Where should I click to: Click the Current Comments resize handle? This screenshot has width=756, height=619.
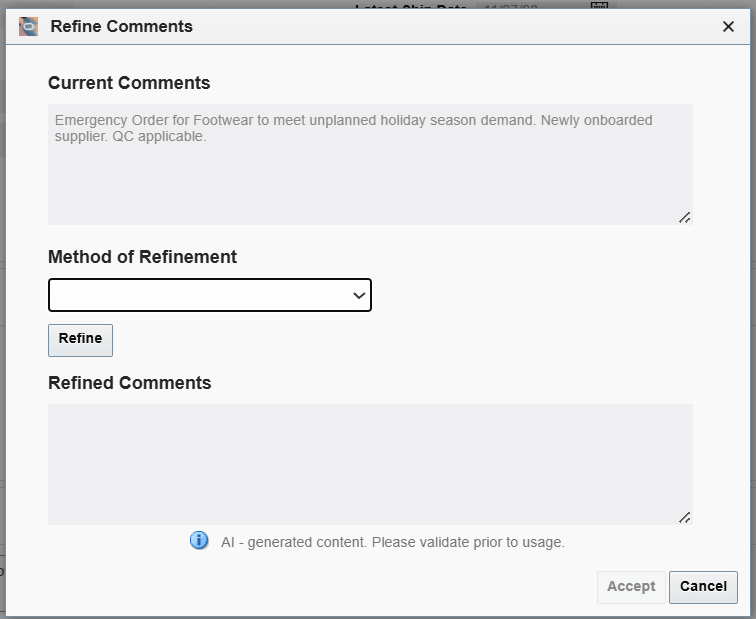685,218
